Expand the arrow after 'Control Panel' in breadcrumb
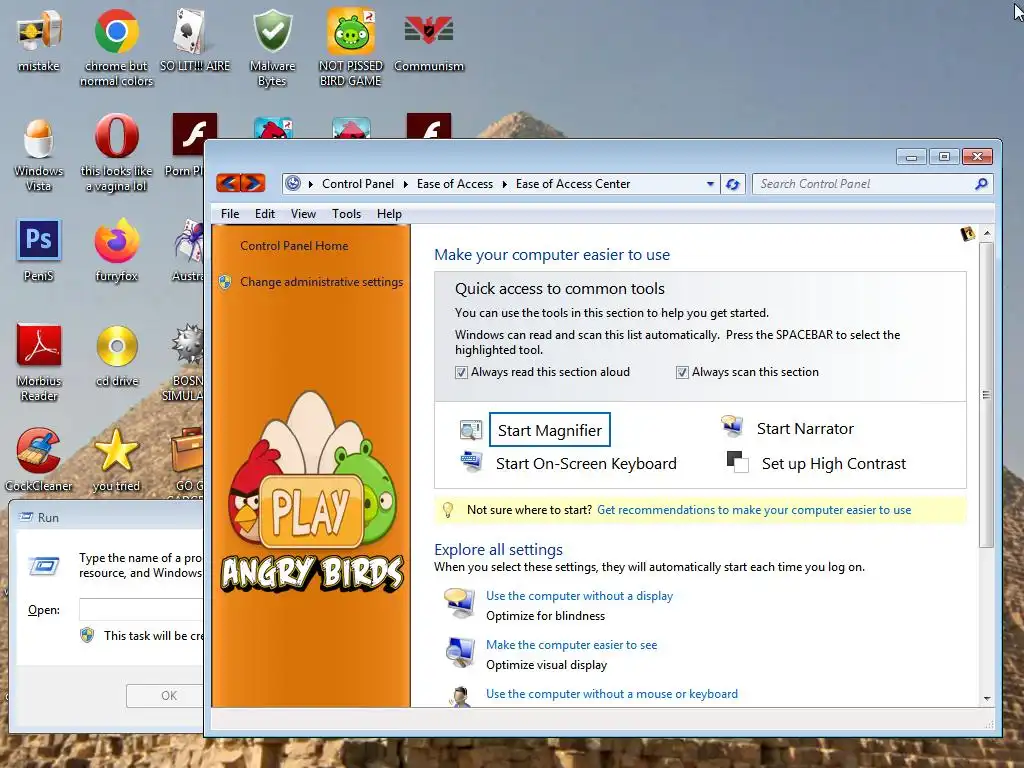Image resolution: width=1024 pixels, height=768 pixels. coord(406,184)
